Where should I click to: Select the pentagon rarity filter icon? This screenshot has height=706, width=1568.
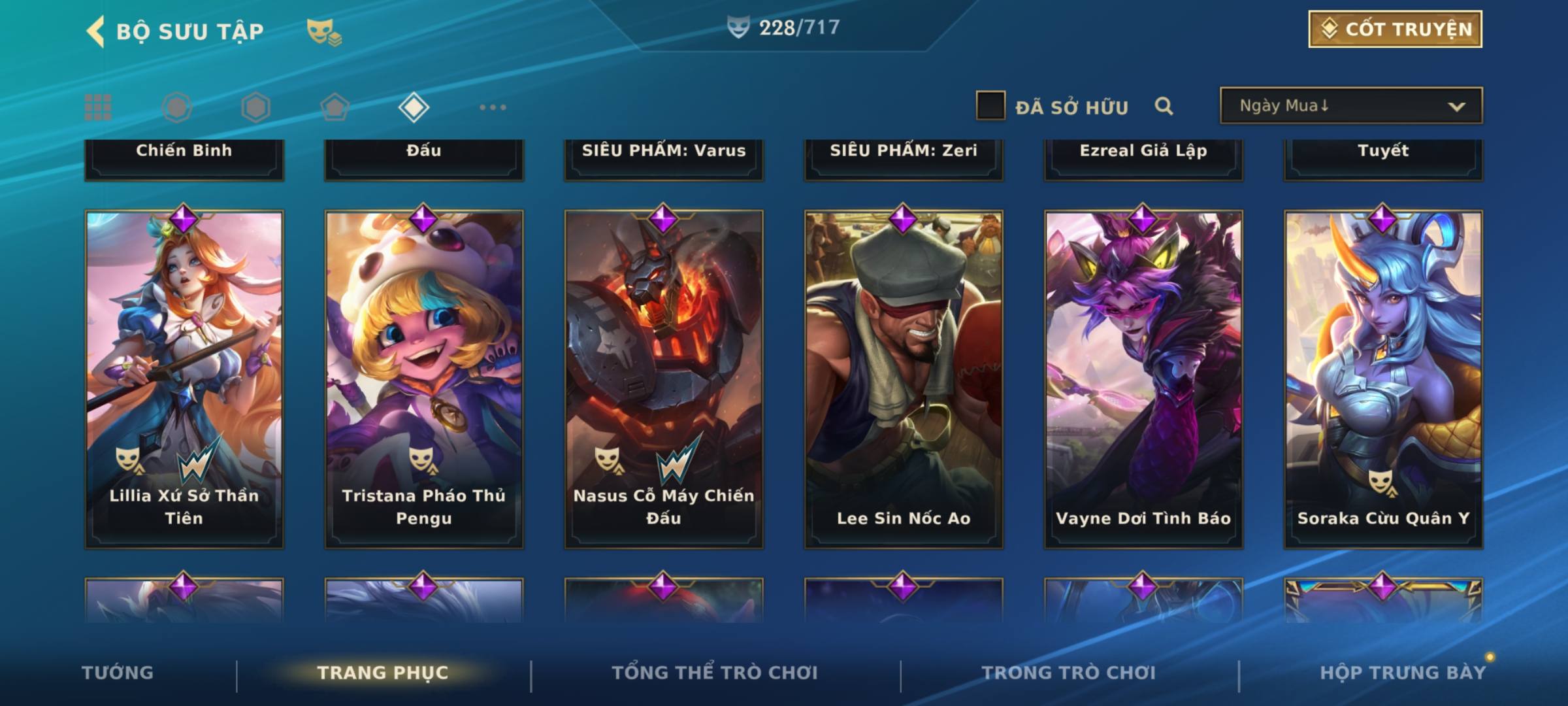coord(335,107)
